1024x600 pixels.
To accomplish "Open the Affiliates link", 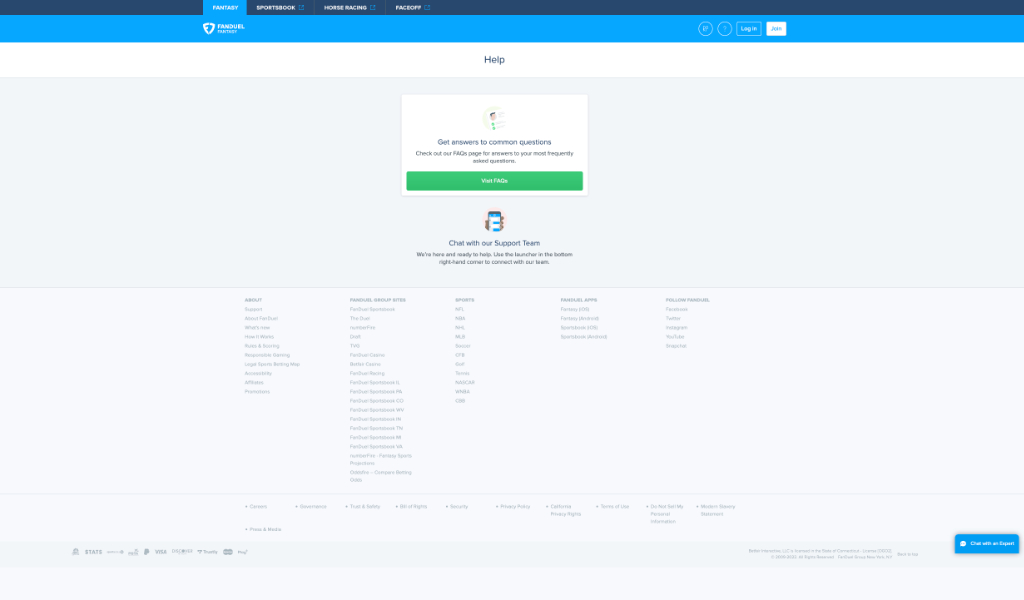I will 254,383.
